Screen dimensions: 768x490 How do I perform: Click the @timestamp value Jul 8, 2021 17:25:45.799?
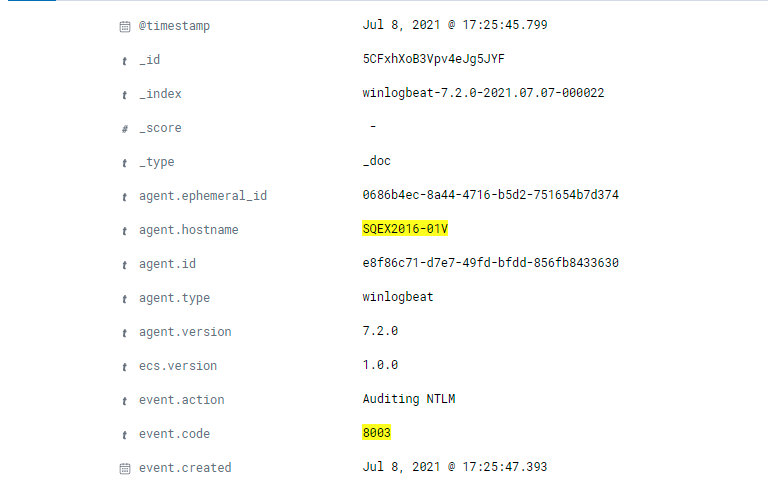[455, 25]
